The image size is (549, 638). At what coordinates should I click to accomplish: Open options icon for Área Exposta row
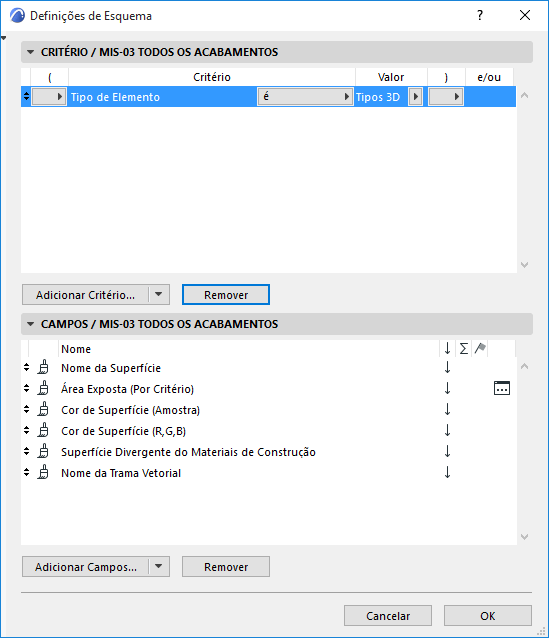(x=501, y=388)
